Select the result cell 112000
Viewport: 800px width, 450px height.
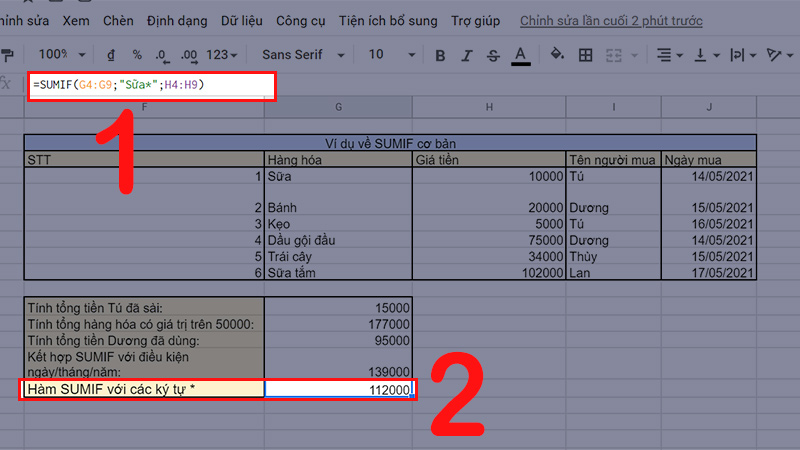338,389
